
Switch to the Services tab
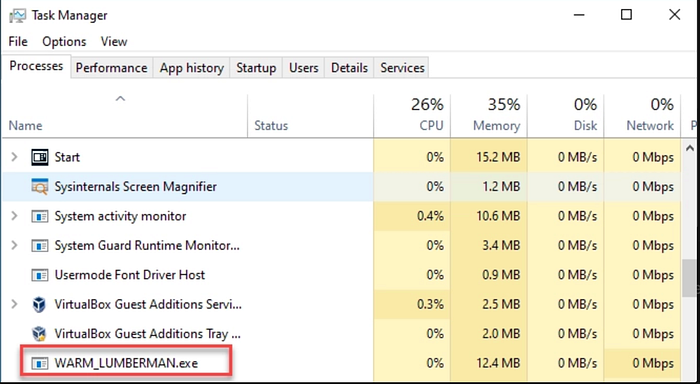click(402, 68)
